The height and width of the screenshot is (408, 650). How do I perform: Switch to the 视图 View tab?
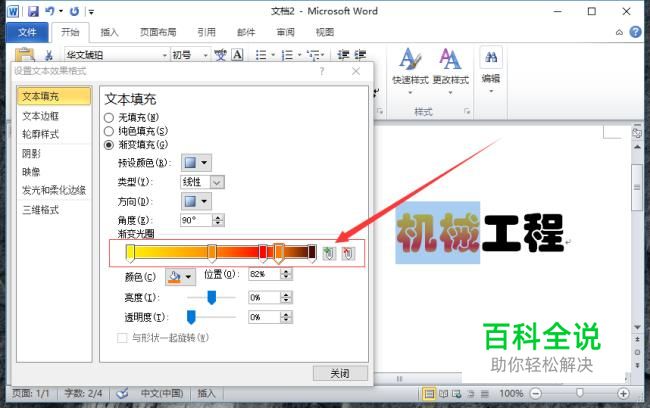(x=325, y=32)
